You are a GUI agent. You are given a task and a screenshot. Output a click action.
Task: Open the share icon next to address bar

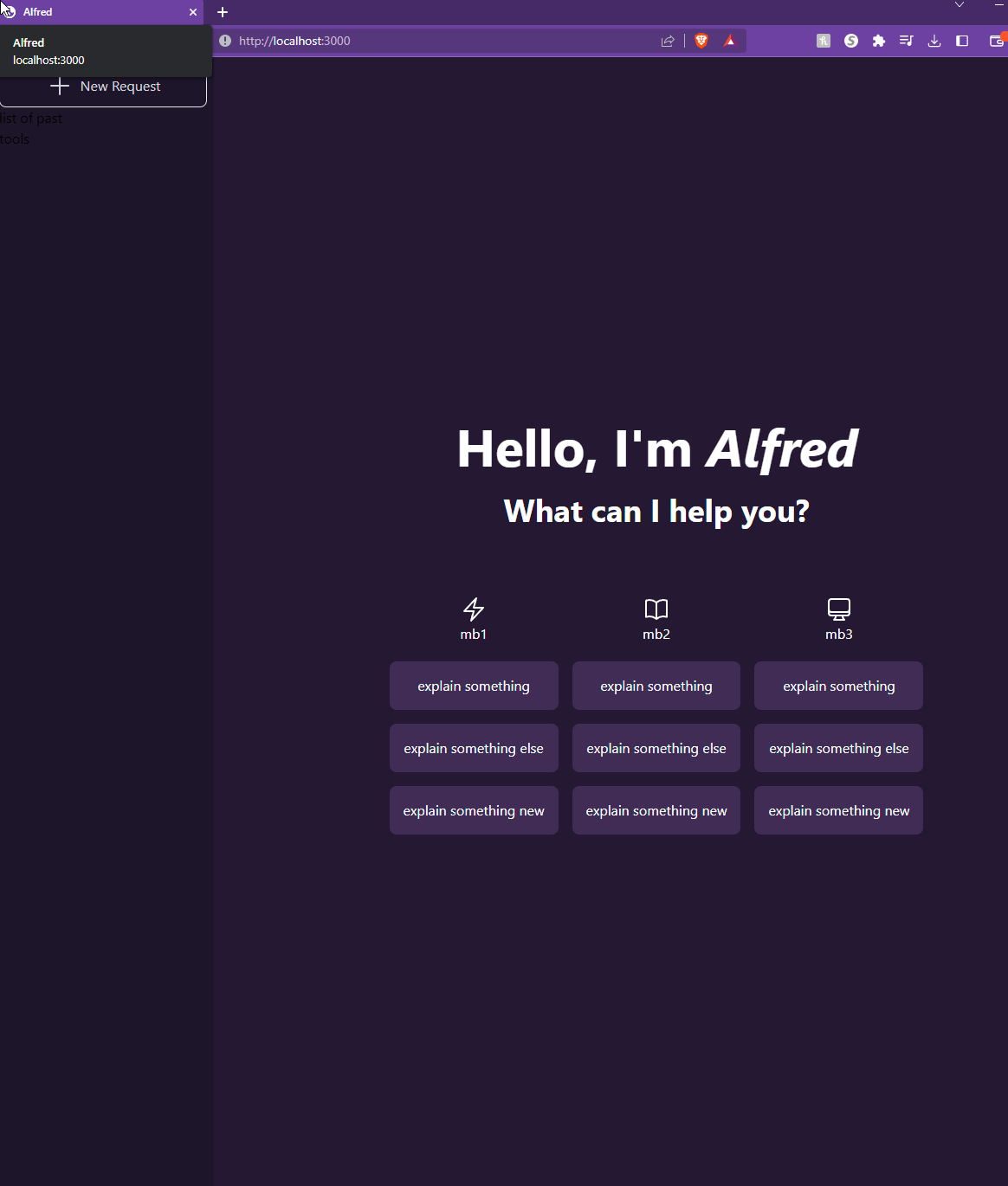668,41
